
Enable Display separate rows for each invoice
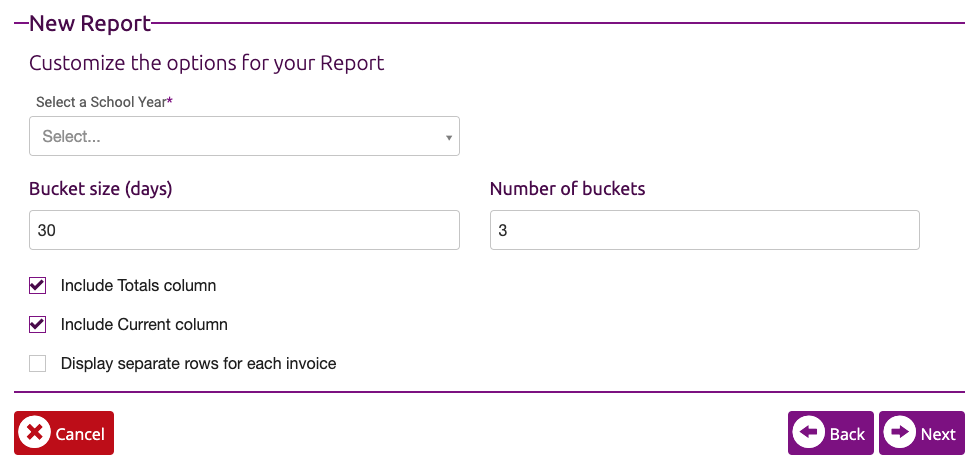pyautogui.click(x=38, y=363)
